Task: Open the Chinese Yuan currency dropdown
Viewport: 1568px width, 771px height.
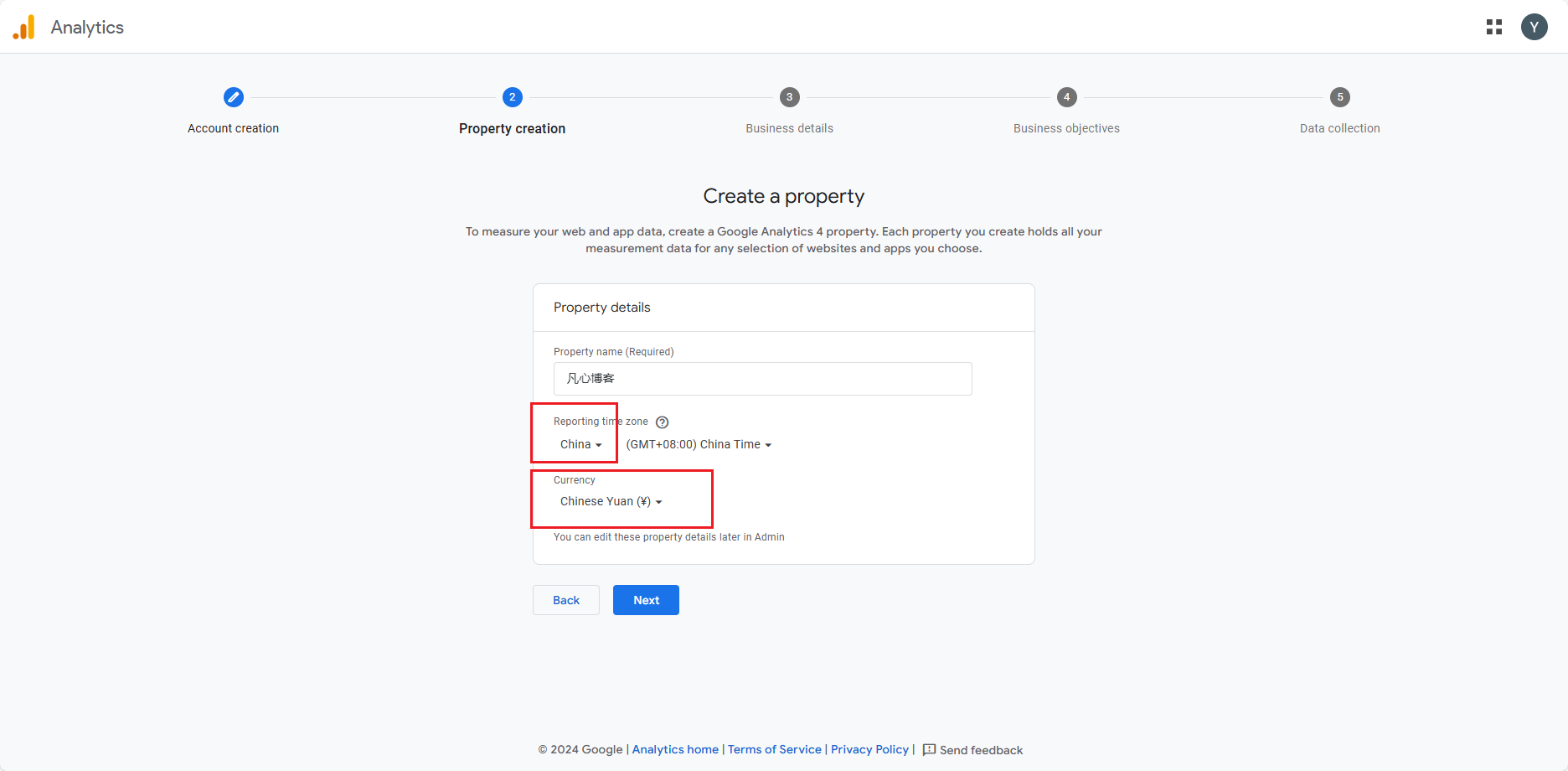Action: (x=611, y=501)
